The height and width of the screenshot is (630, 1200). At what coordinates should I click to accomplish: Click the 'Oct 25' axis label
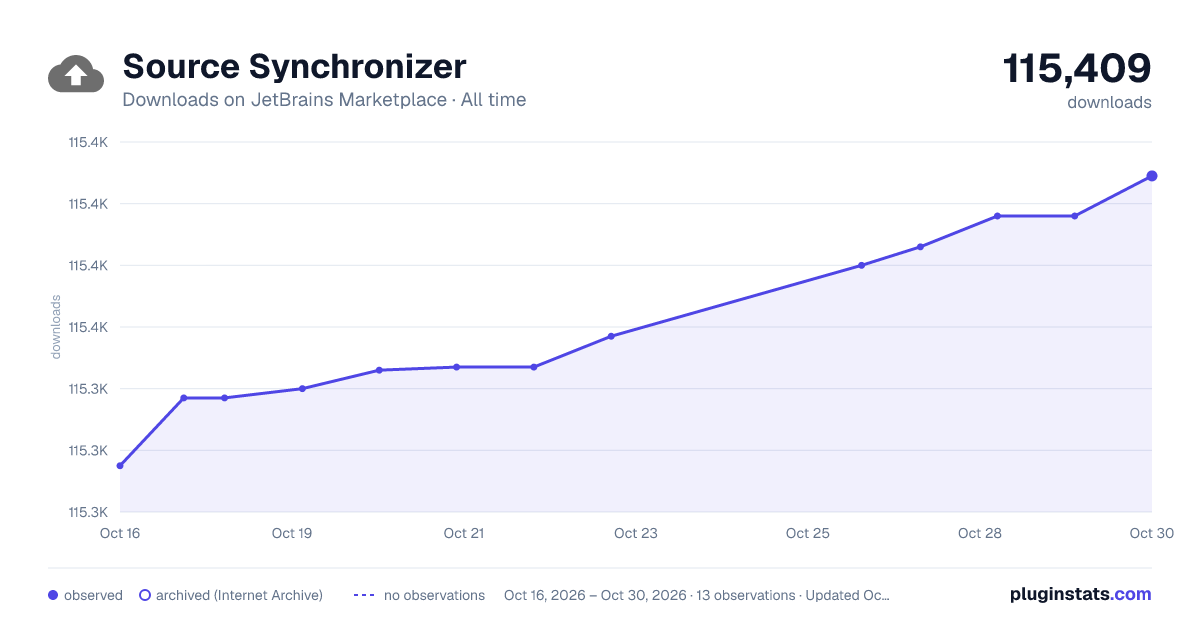[808, 533]
